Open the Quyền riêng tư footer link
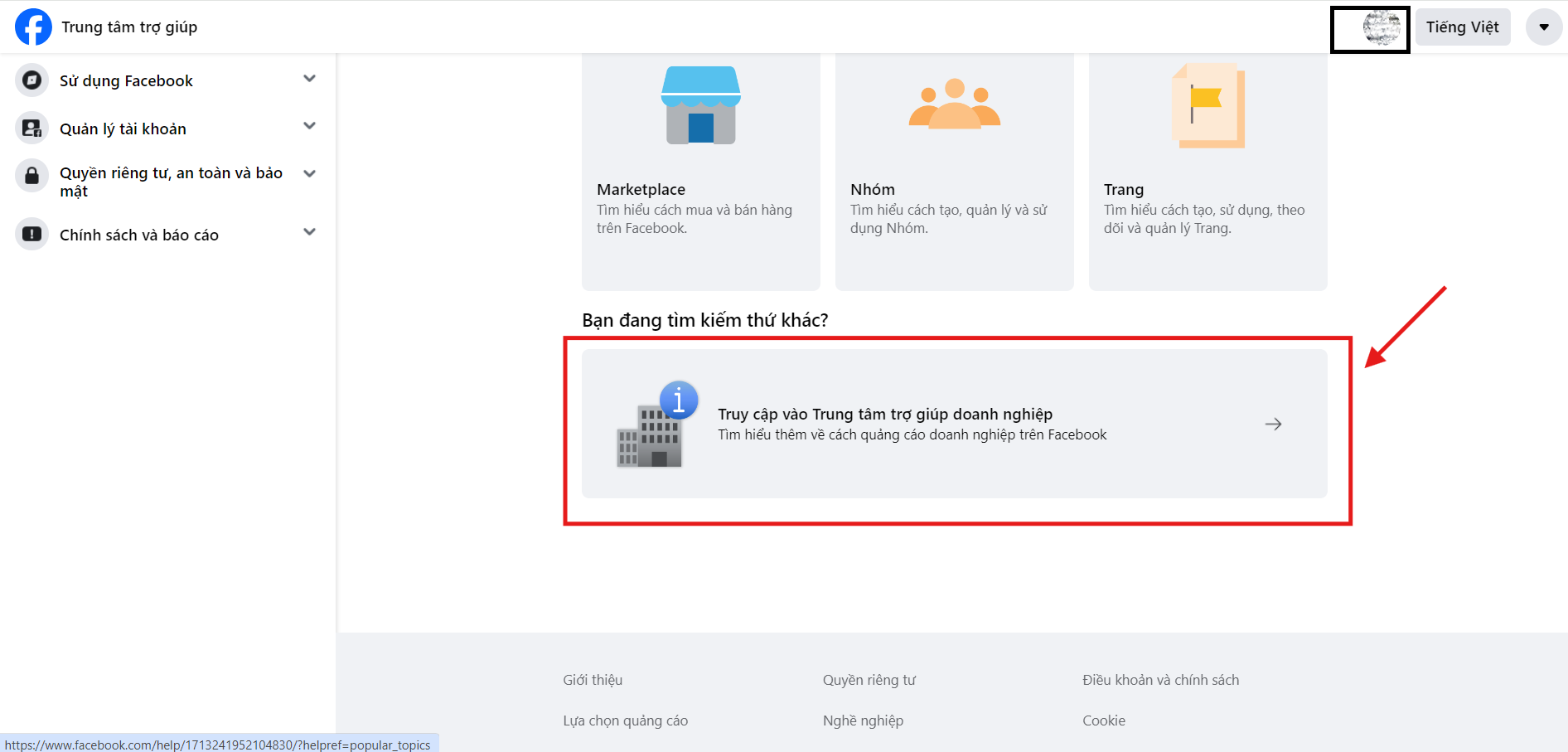1568x752 pixels. click(x=869, y=680)
